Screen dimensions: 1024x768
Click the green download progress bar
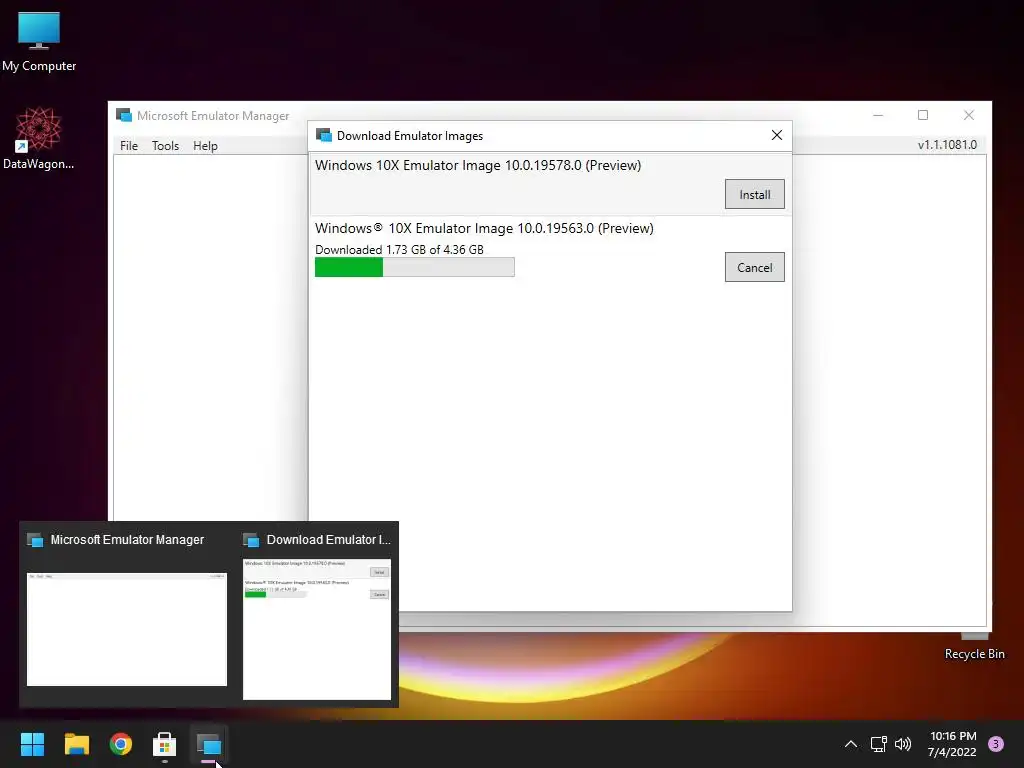point(415,267)
